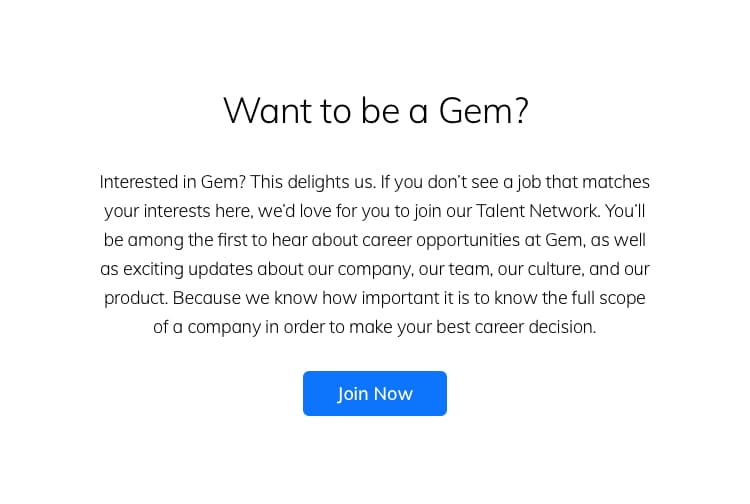
Task: Click the line starting "your interests here"
Action: 375,211
